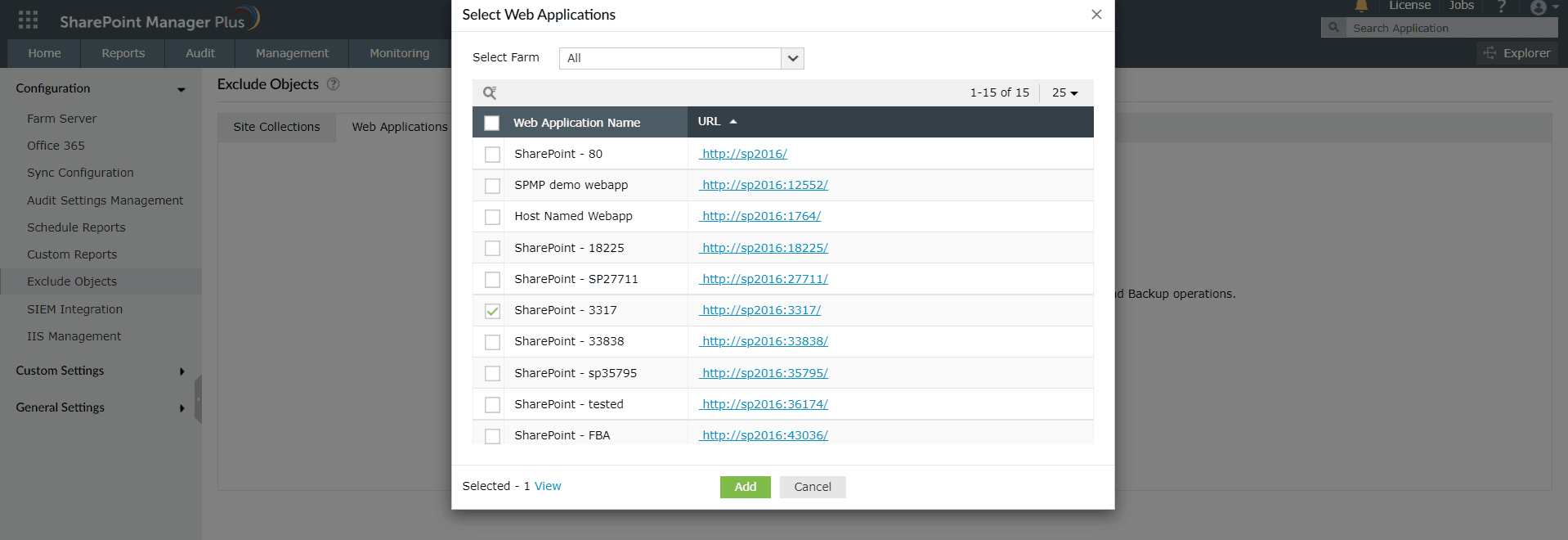
Task: Open the http://sp2016:33838/ link
Action: 764,341
